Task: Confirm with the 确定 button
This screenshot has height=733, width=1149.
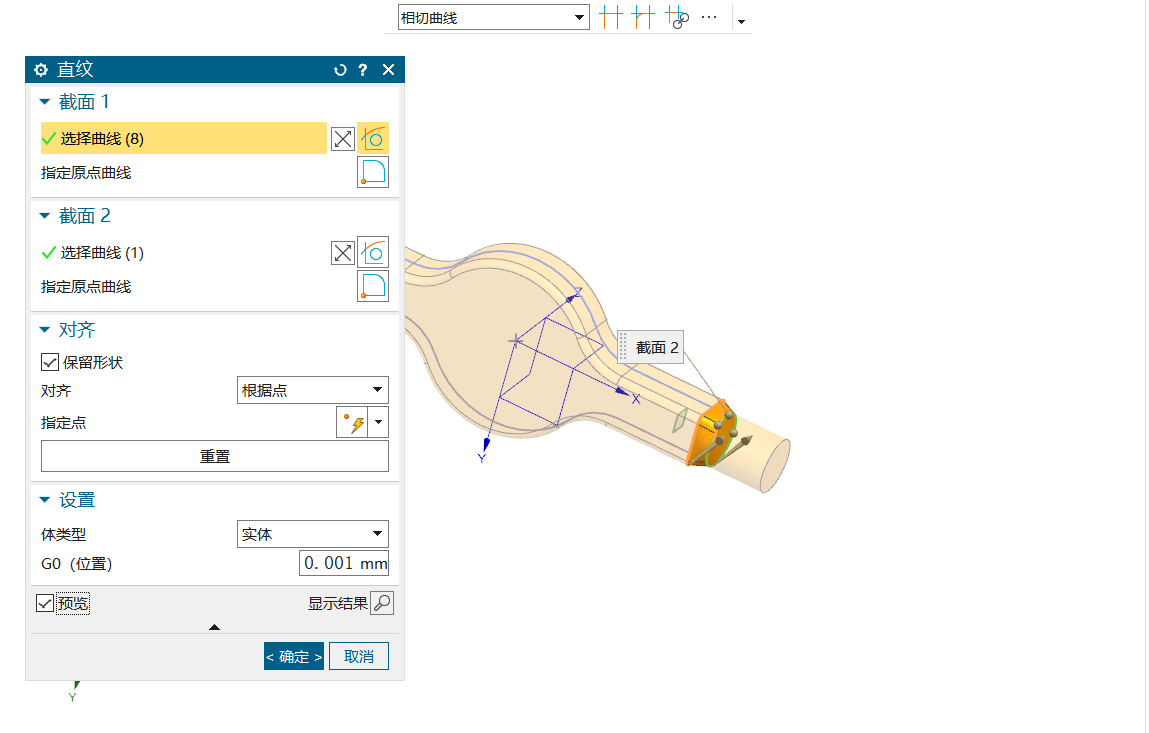Action: (294, 656)
